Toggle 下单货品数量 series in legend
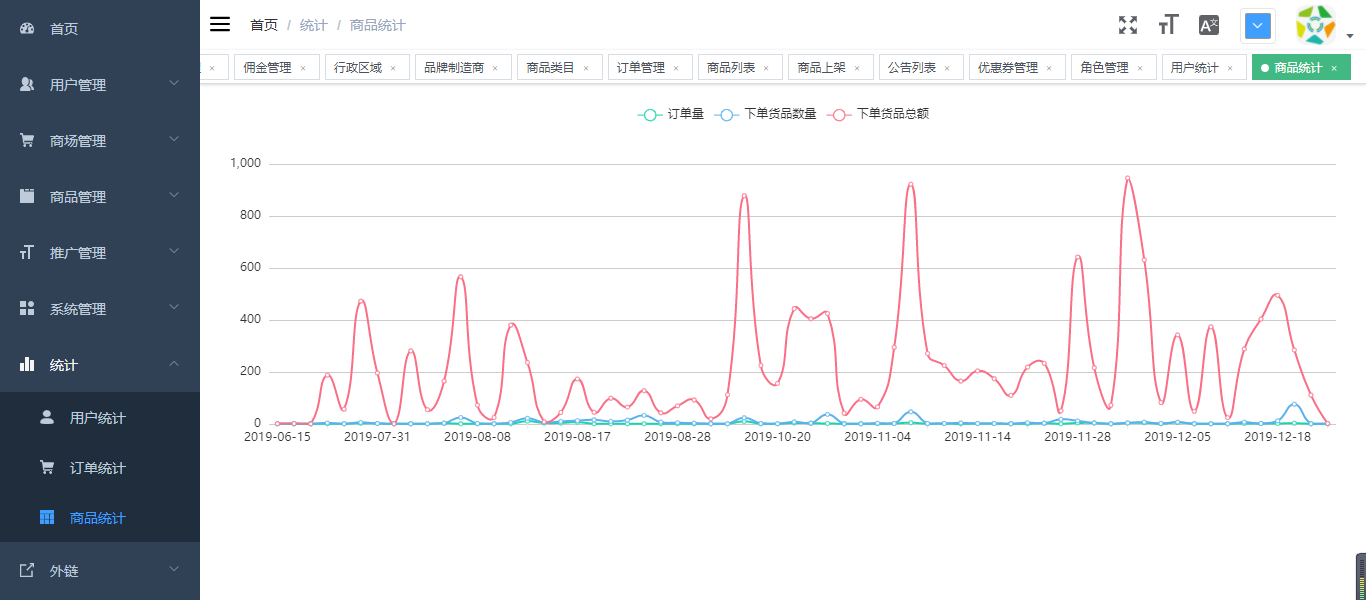1366x600 pixels. click(x=766, y=114)
